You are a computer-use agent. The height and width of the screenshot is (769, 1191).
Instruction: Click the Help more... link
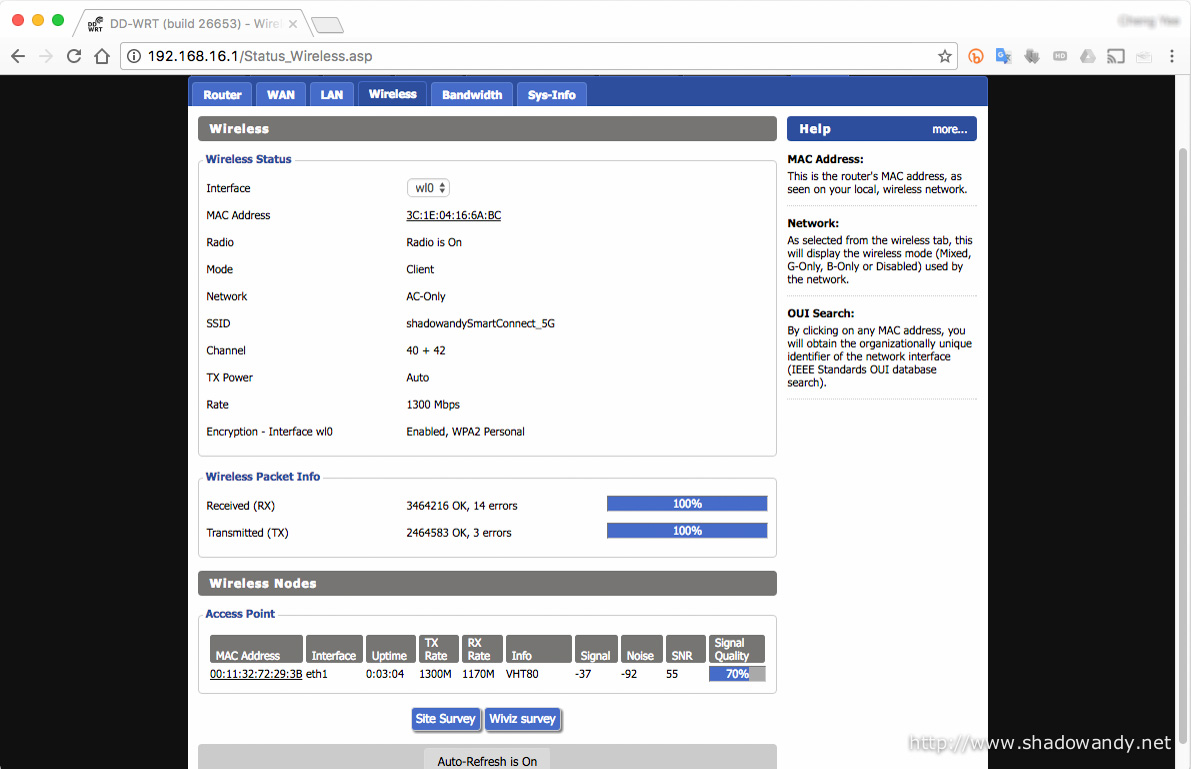949,129
